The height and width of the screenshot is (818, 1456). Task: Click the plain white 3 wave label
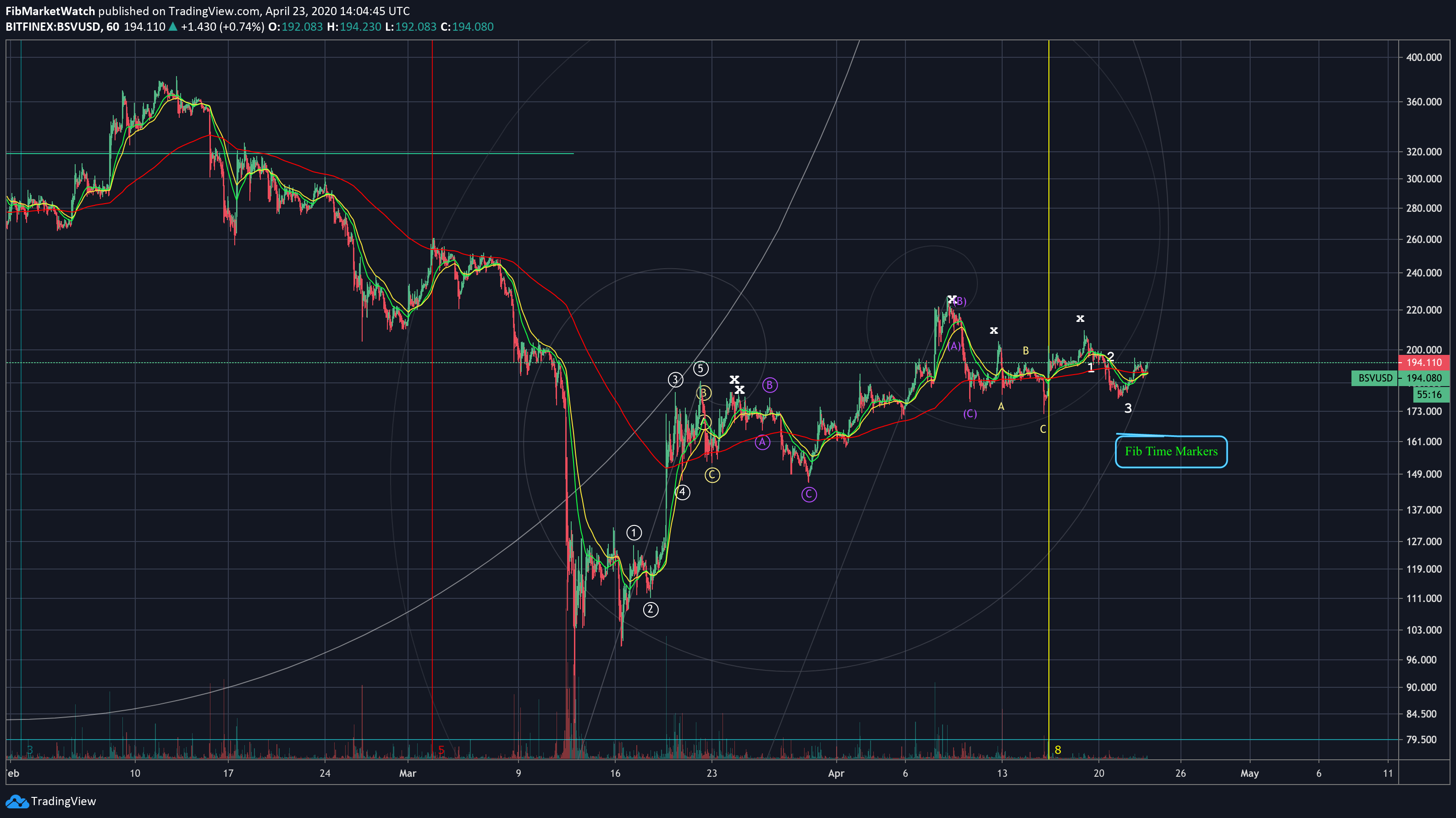1128,408
